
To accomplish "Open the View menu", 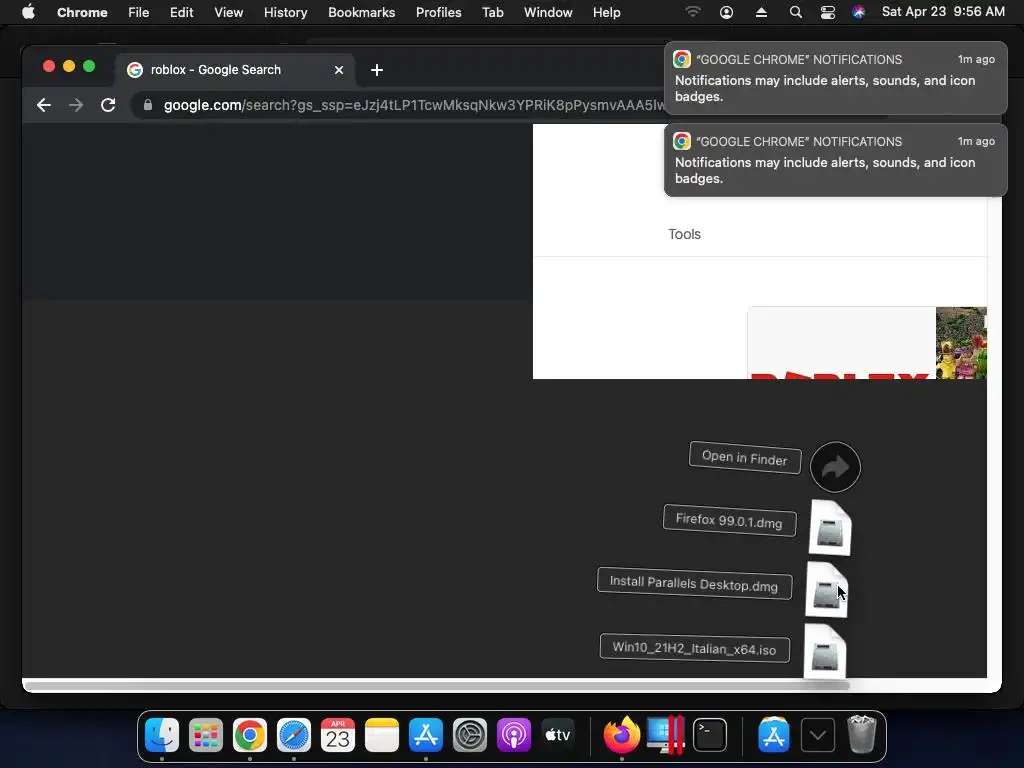I will [229, 12].
